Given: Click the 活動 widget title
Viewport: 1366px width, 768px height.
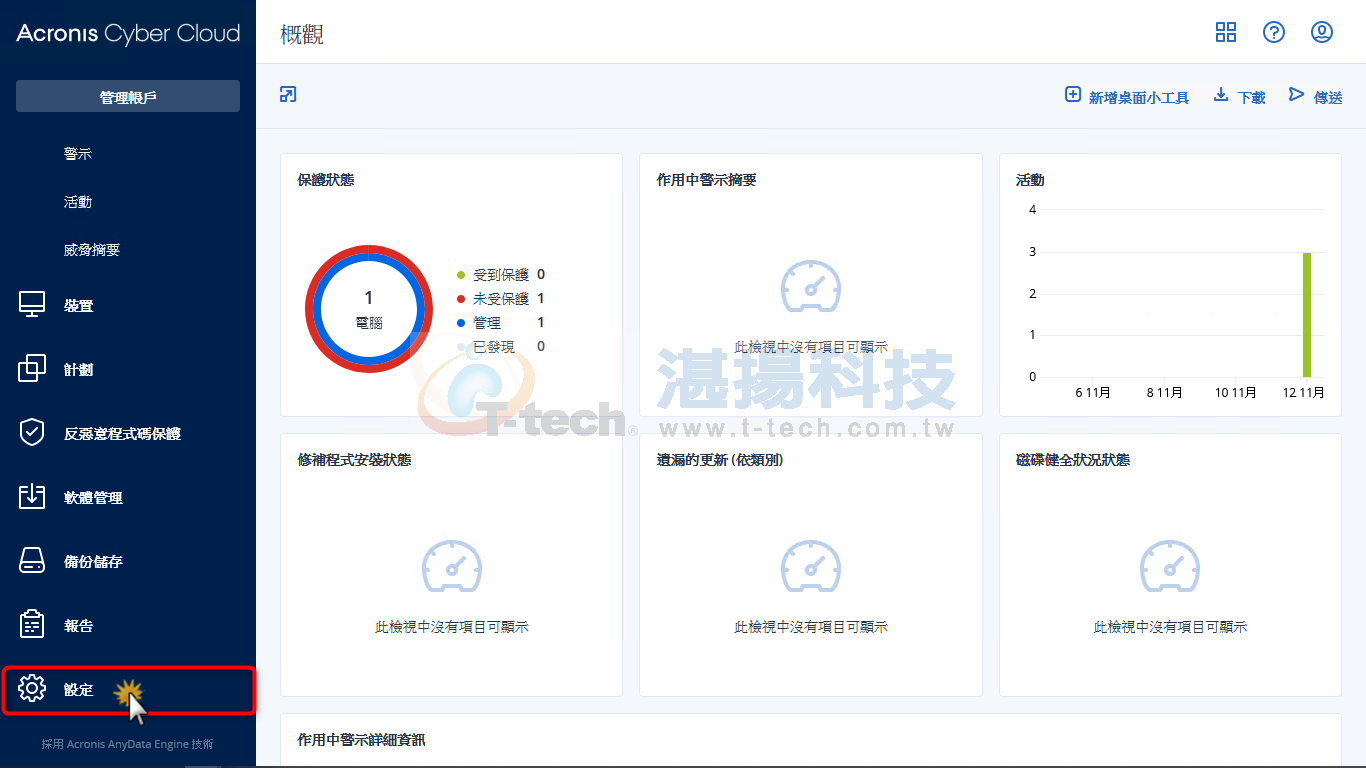Looking at the screenshot, I should point(1030,180).
